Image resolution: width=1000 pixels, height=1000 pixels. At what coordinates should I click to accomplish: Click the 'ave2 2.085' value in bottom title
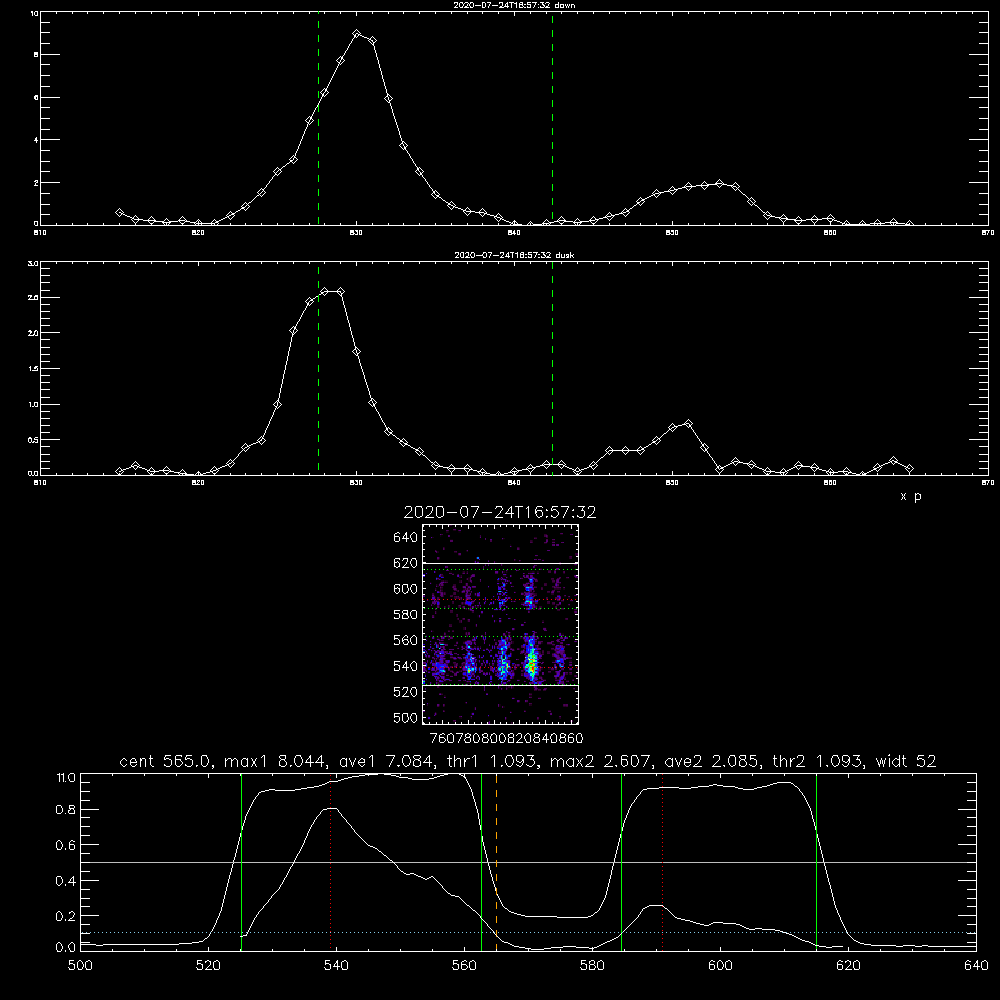click(711, 761)
